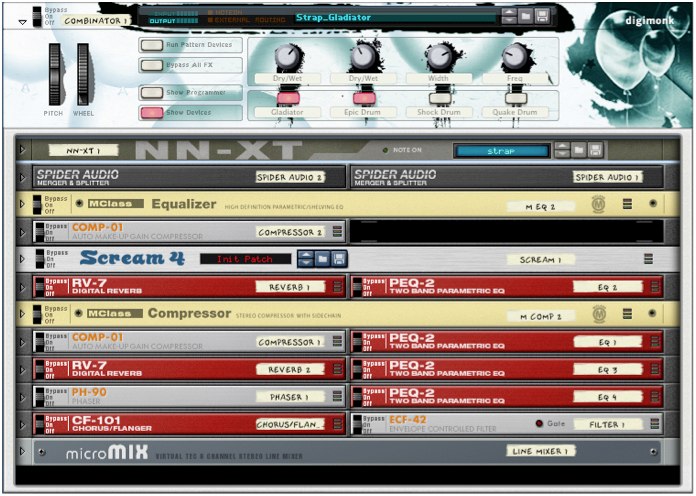This screenshot has width=696, height=496.
Task: Click the level meter on PEQ-2 EQ 2
Action: point(655,287)
